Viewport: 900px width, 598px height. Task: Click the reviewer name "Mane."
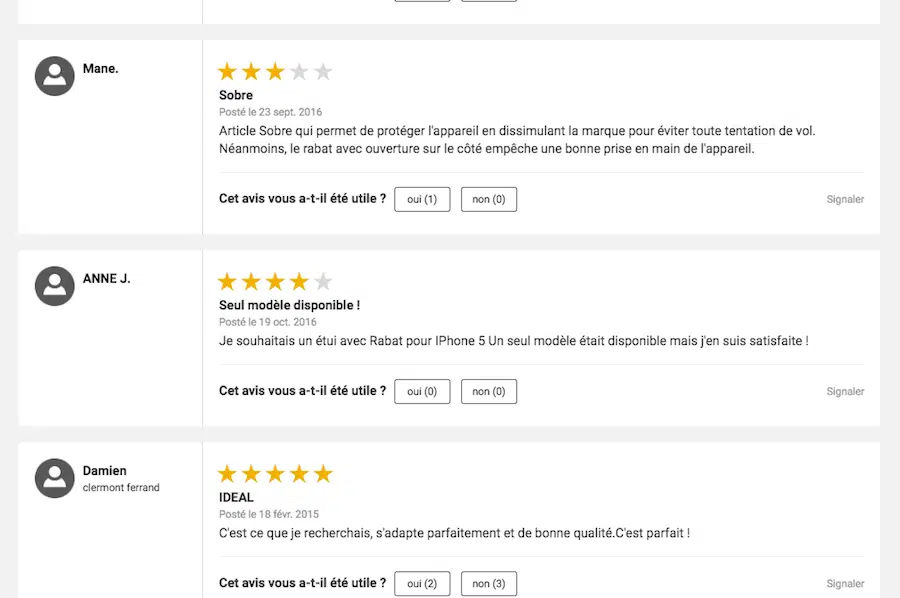coord(101,69)
